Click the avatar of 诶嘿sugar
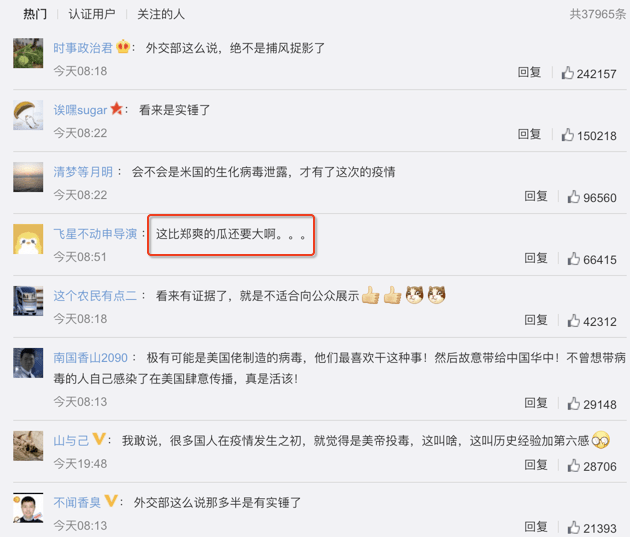Viewport: 630px width, 537px height. coord(28,115)
